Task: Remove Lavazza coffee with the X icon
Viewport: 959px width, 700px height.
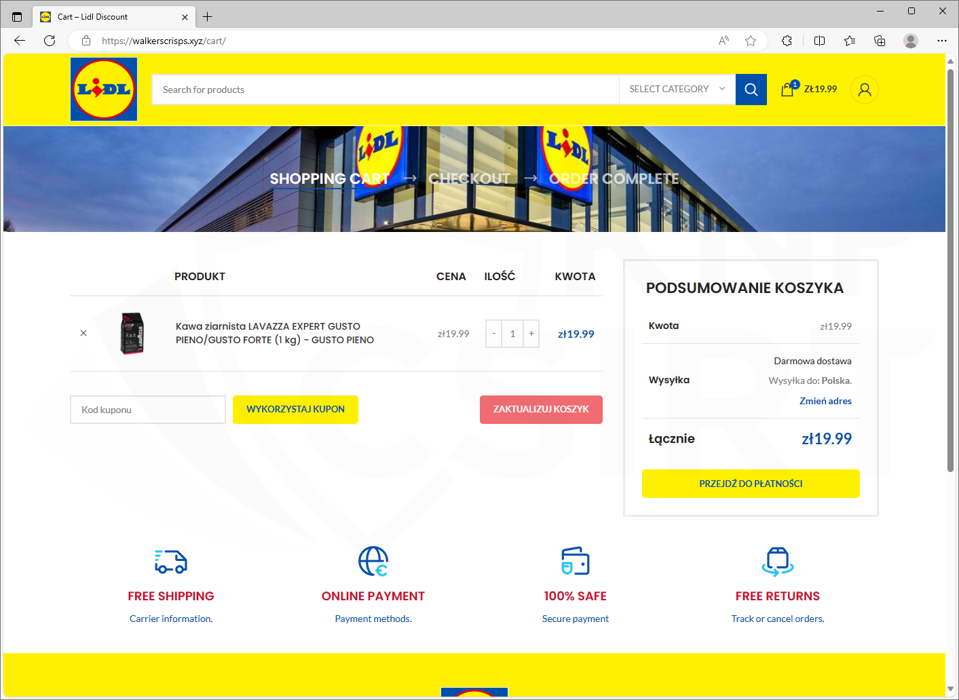Action: [83, 333]
